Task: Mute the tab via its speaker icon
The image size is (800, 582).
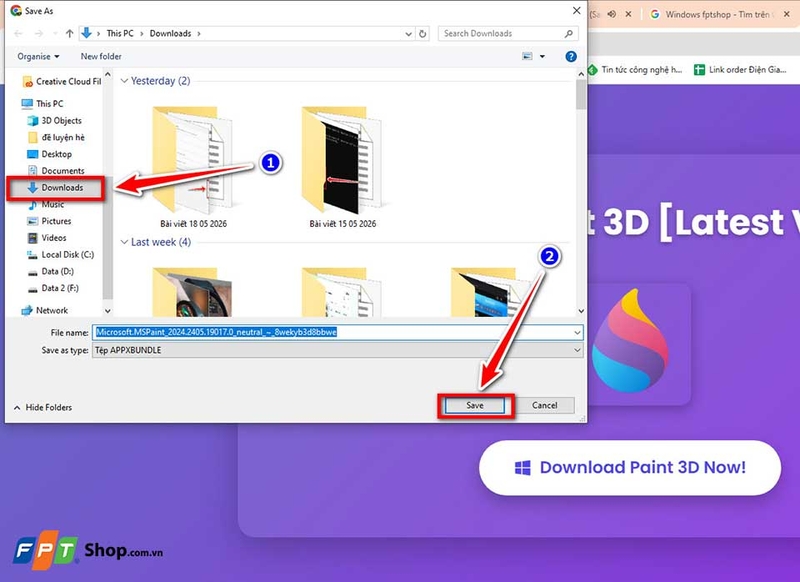Action: point(611,14)
